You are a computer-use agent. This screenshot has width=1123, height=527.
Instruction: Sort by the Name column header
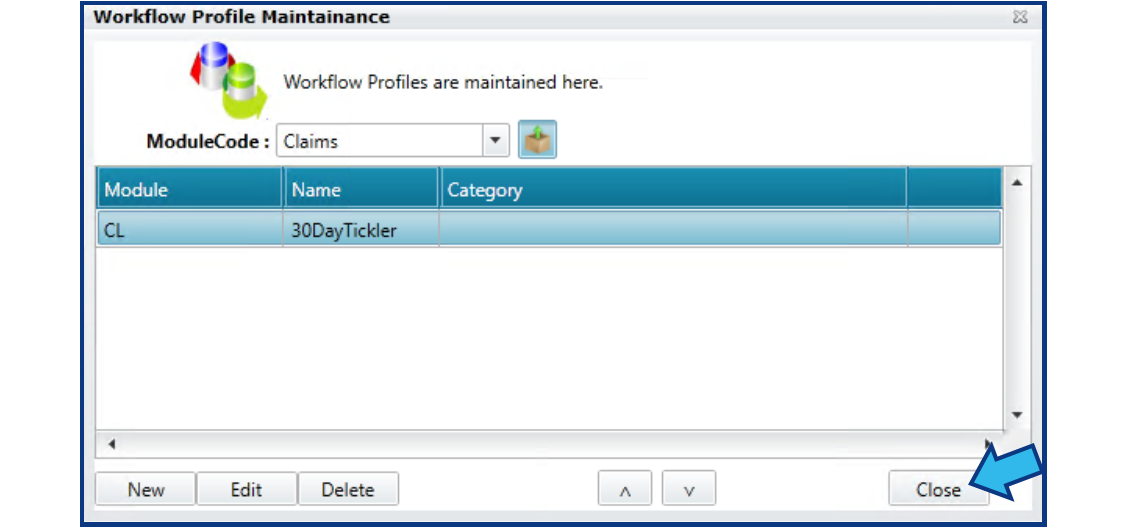tap(361, 189)
